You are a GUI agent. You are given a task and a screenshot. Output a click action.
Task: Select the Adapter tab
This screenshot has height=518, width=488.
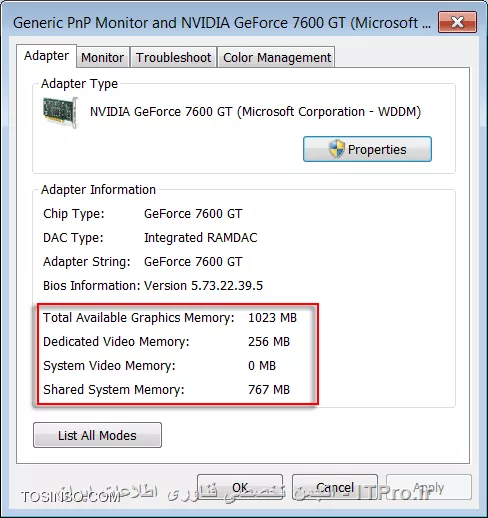[46, 56]
